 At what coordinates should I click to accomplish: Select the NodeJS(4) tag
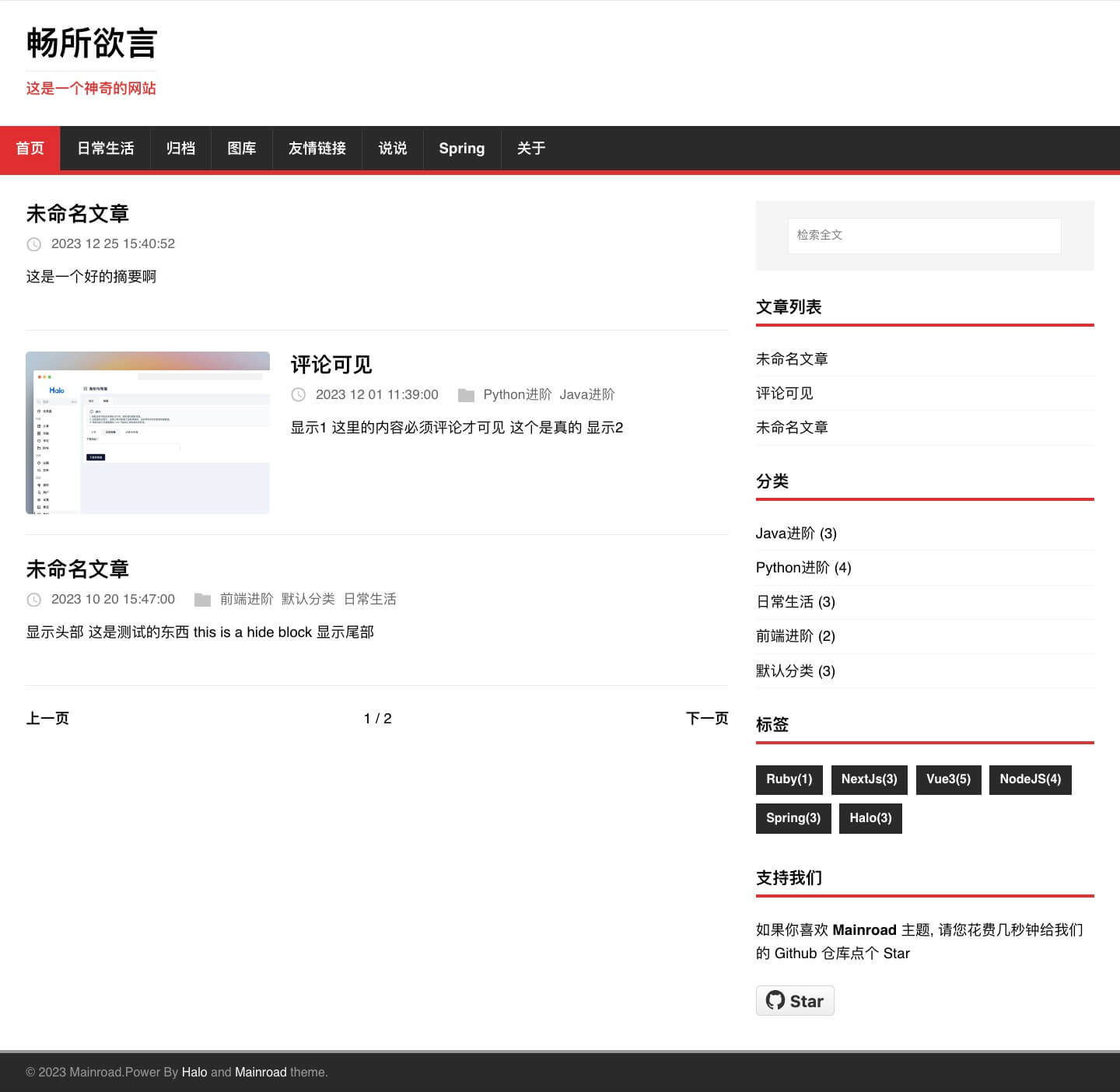(1030, 779)
